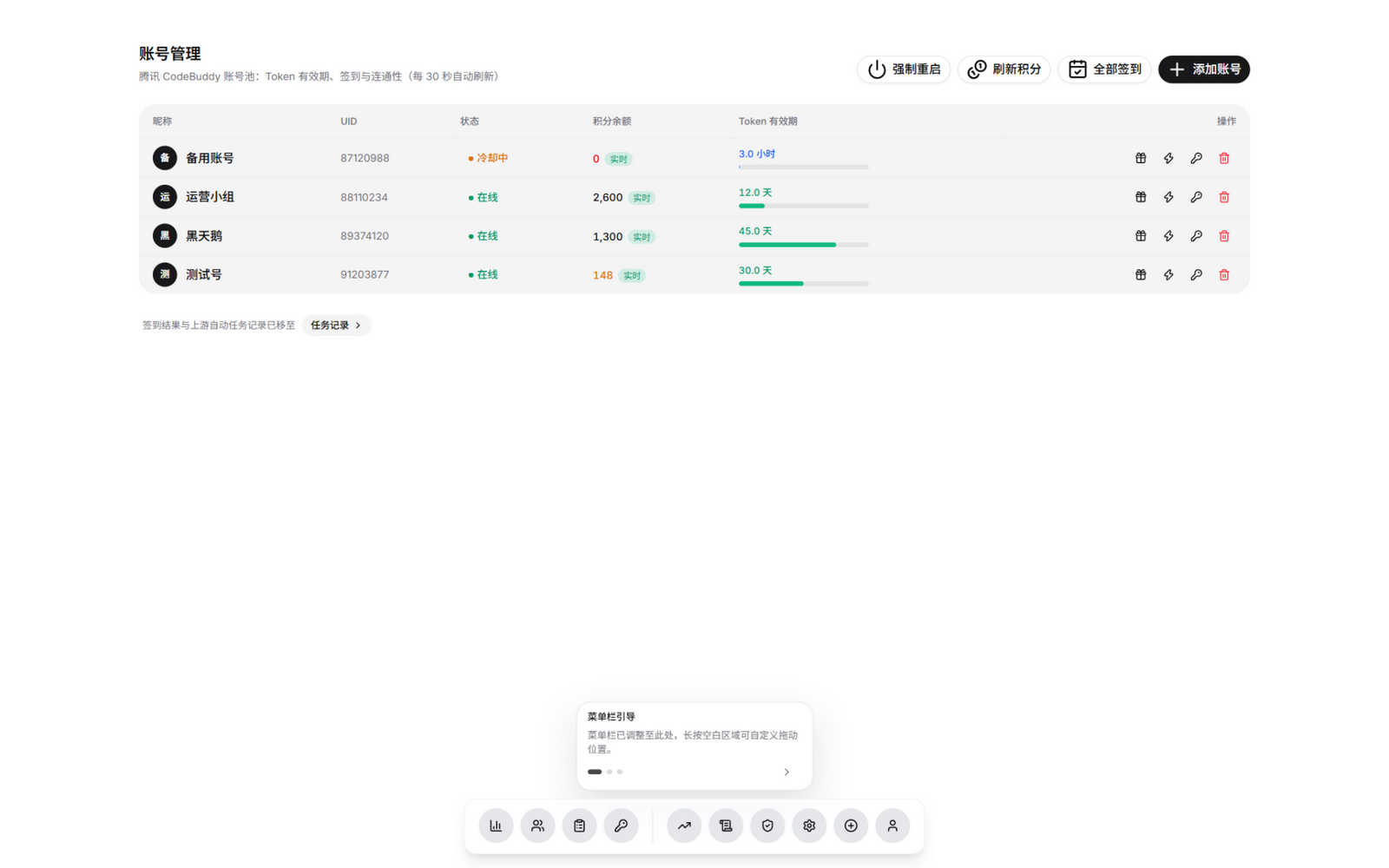The image size is (1389, 868).
Task: Click the lightning test icon for 运营小组
Action: click(x=1168, y=197)
